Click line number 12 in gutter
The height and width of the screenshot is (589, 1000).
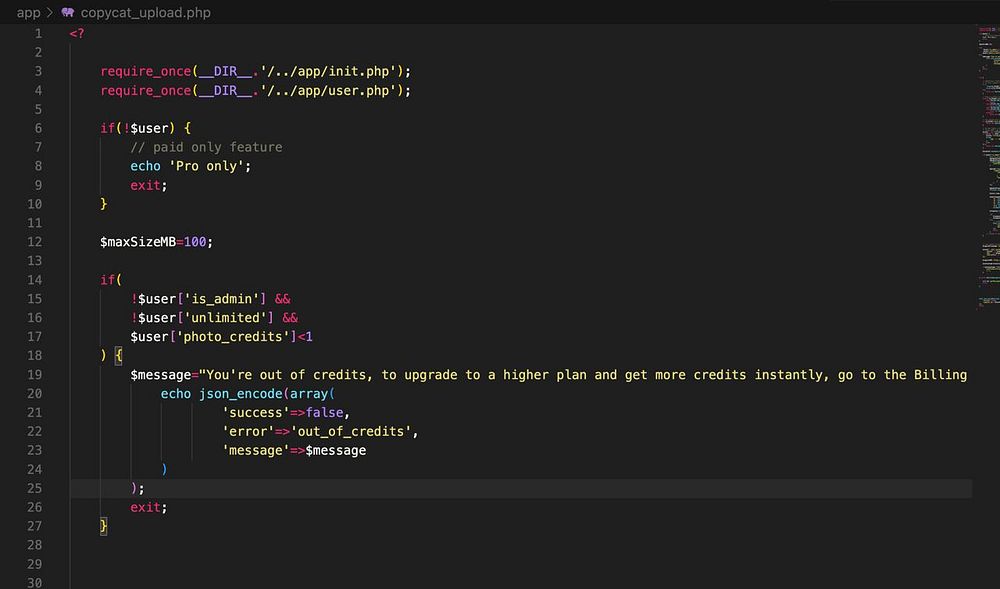click(x=34, y=242)
